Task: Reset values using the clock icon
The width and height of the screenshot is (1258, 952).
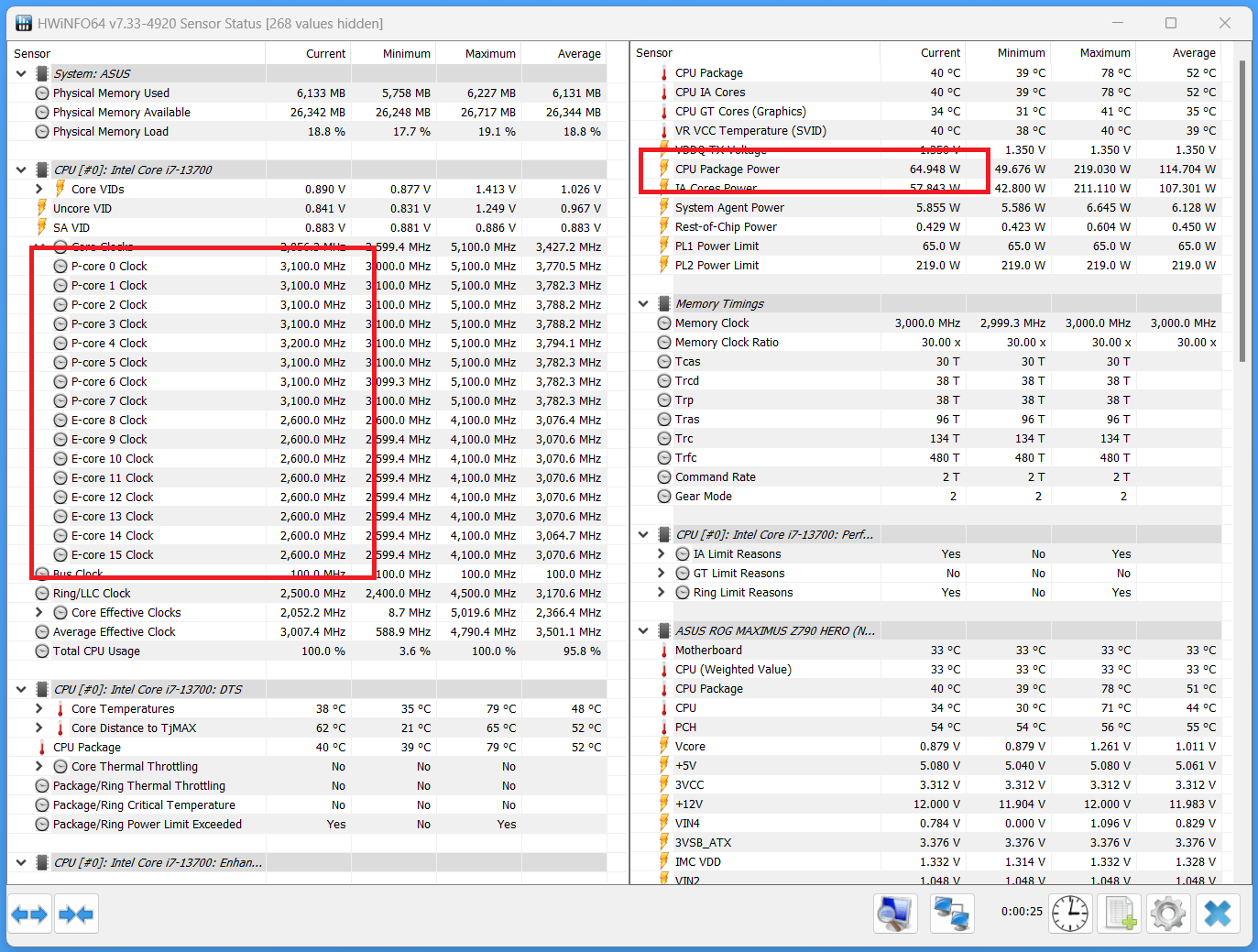Action: (1070, 914)
